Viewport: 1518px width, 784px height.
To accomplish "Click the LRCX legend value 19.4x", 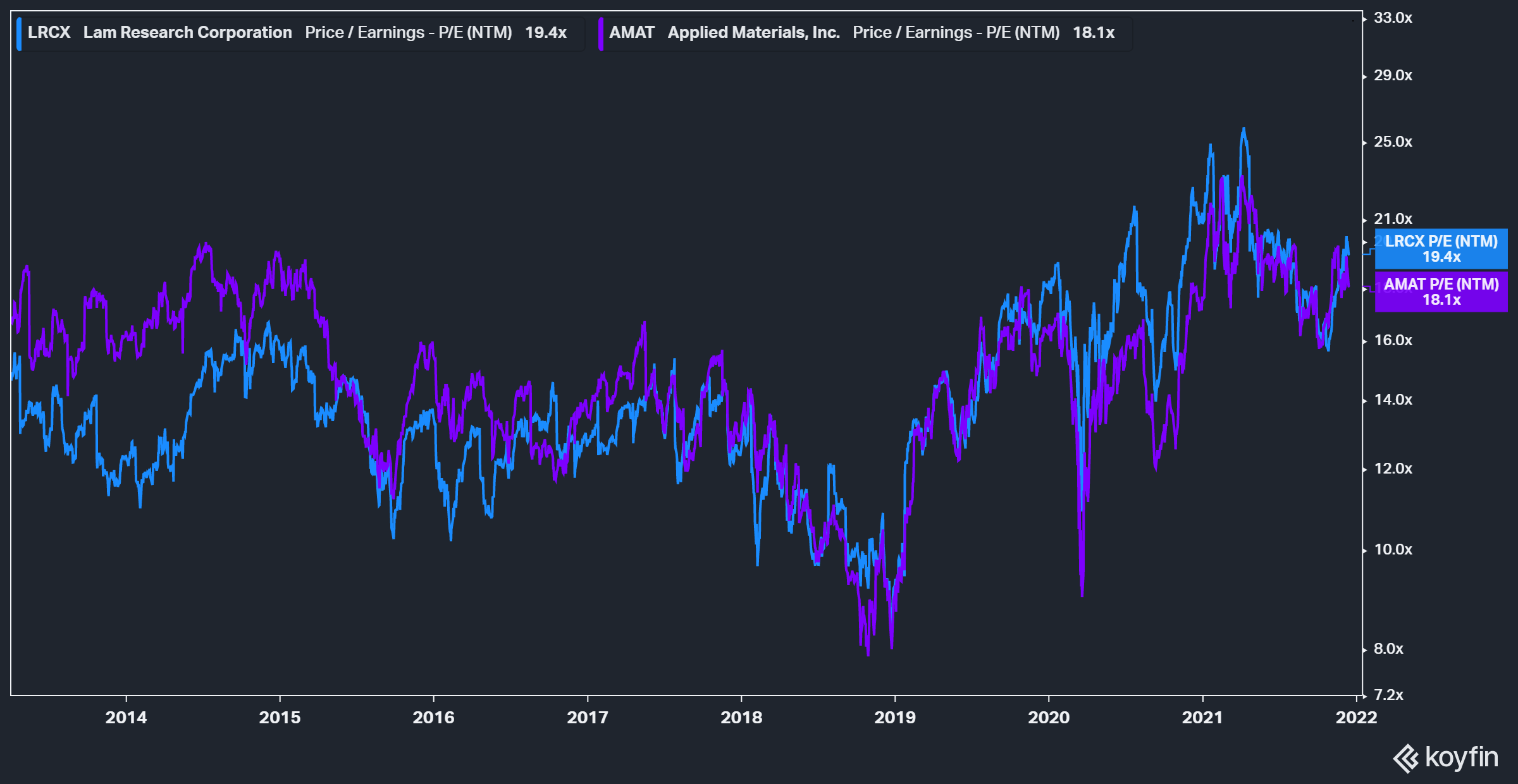I will tap(545, 32).
